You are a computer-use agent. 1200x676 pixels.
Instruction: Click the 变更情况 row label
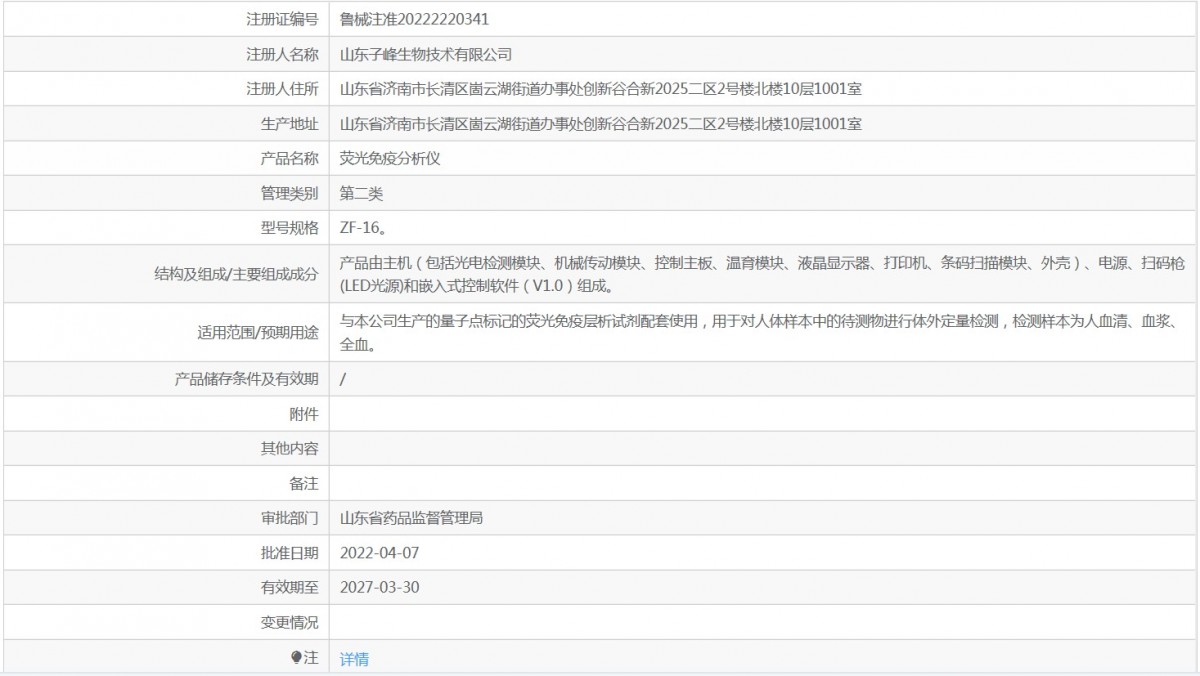(x=290, y=622)
